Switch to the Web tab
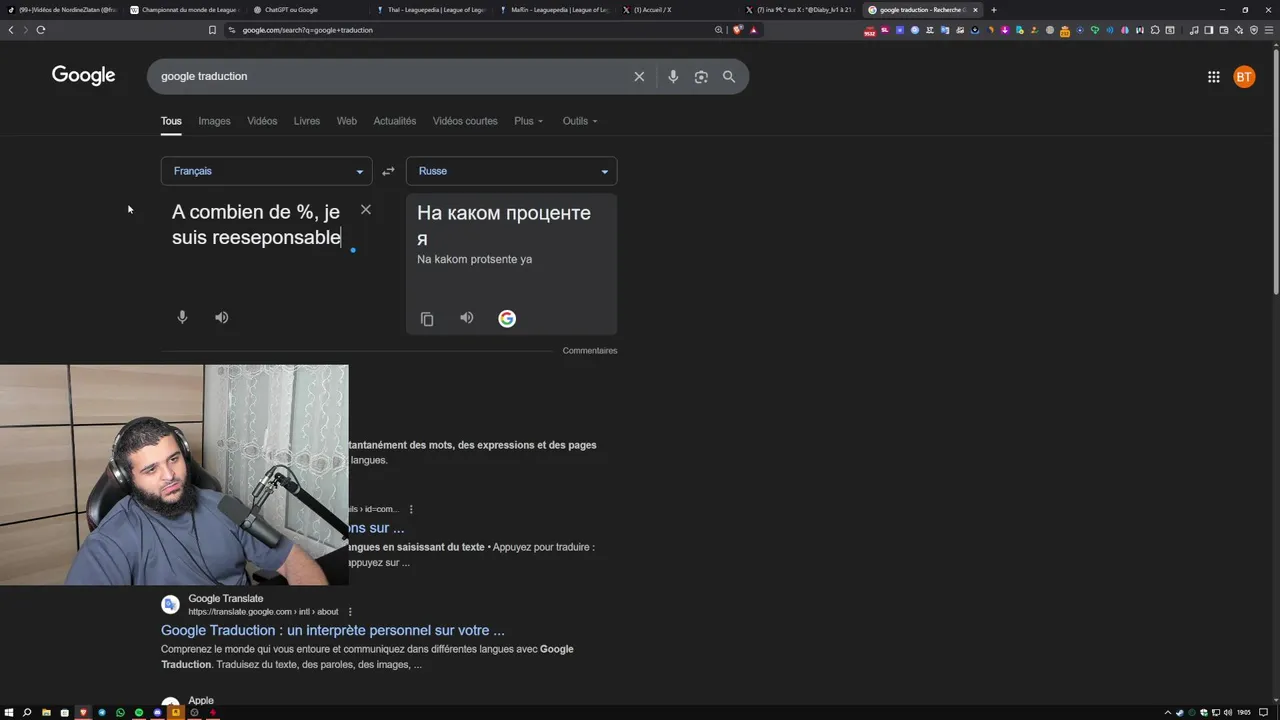The width and height of the screenshot is (1280, 720). (347, 121)
